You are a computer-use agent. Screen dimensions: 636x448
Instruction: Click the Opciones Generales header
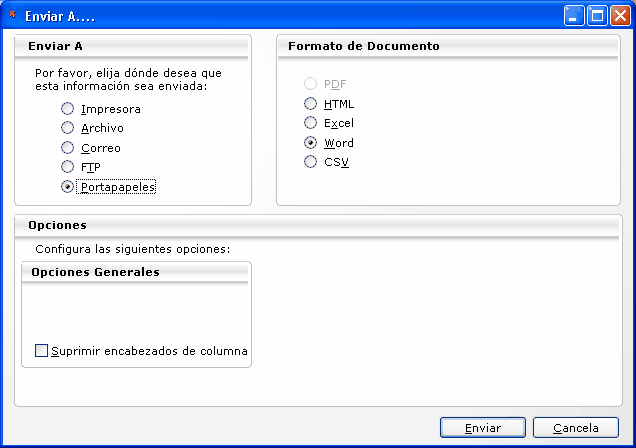coord(95,272)
